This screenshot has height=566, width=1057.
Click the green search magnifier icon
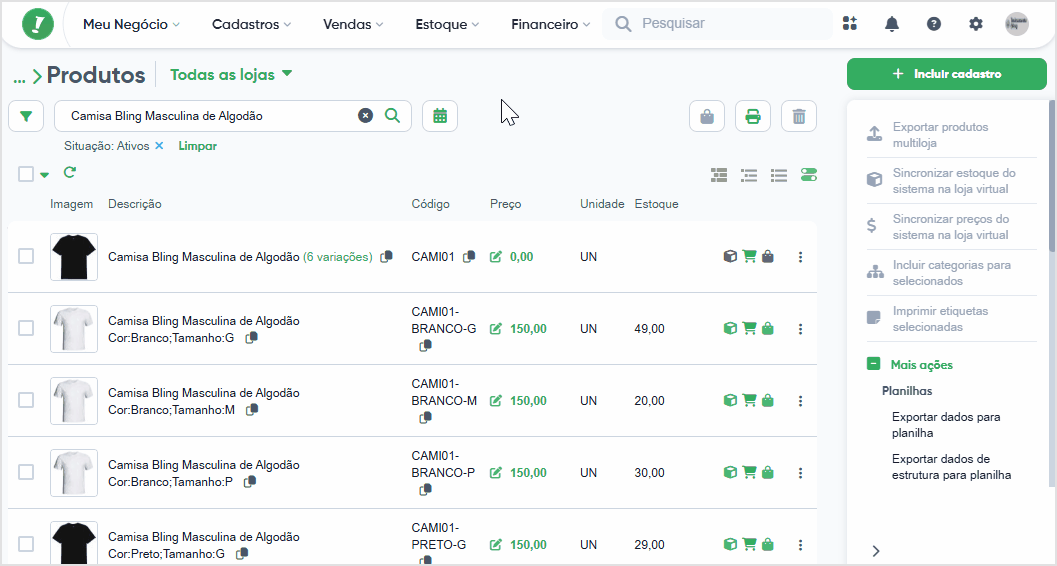[392, 115]
